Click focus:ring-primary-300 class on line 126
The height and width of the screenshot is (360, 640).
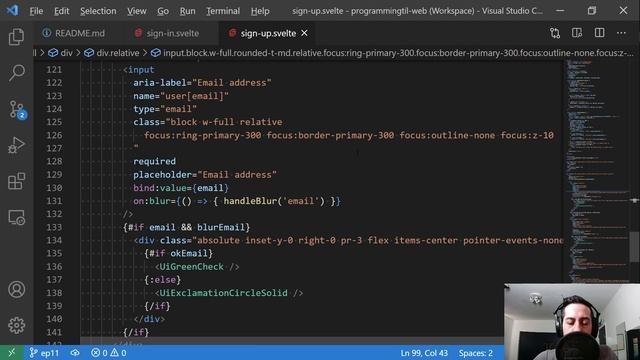click(x=202, y=135)
